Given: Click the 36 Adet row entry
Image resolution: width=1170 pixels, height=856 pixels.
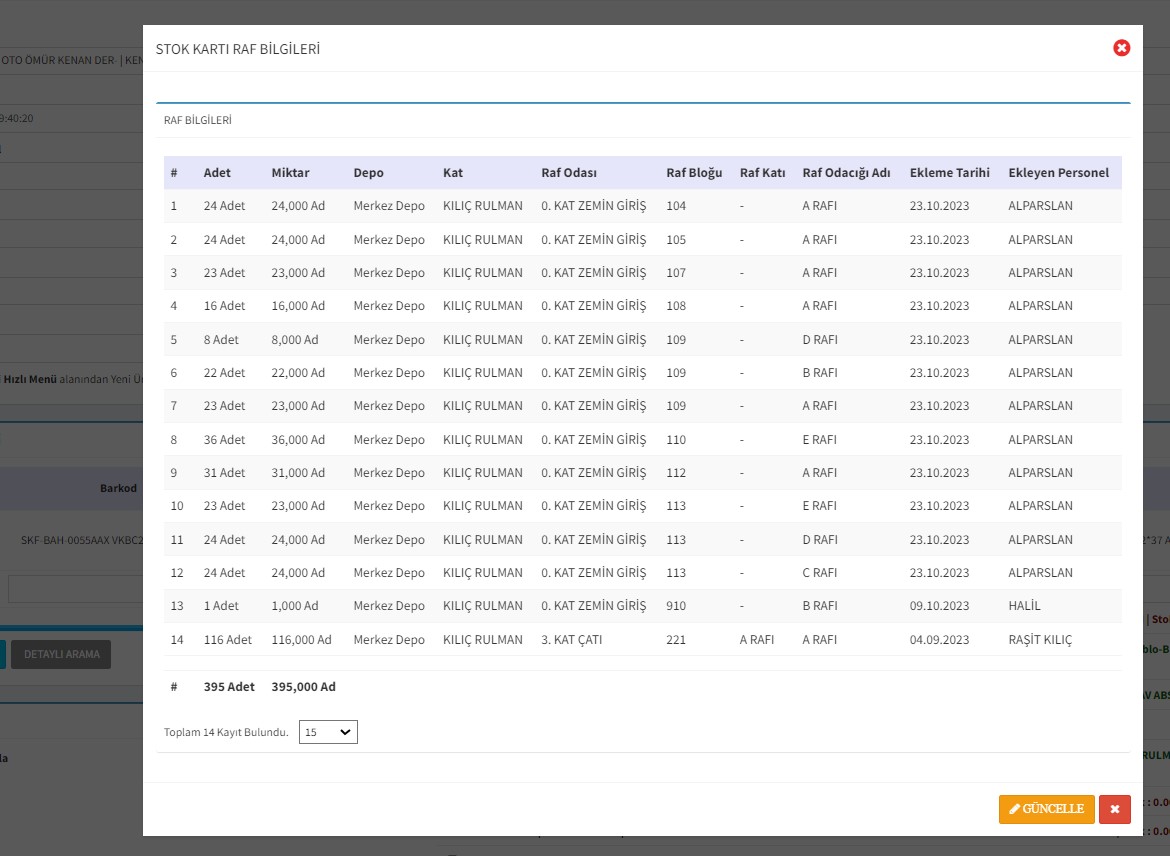Looking at the screenshot, I should 224,440.
